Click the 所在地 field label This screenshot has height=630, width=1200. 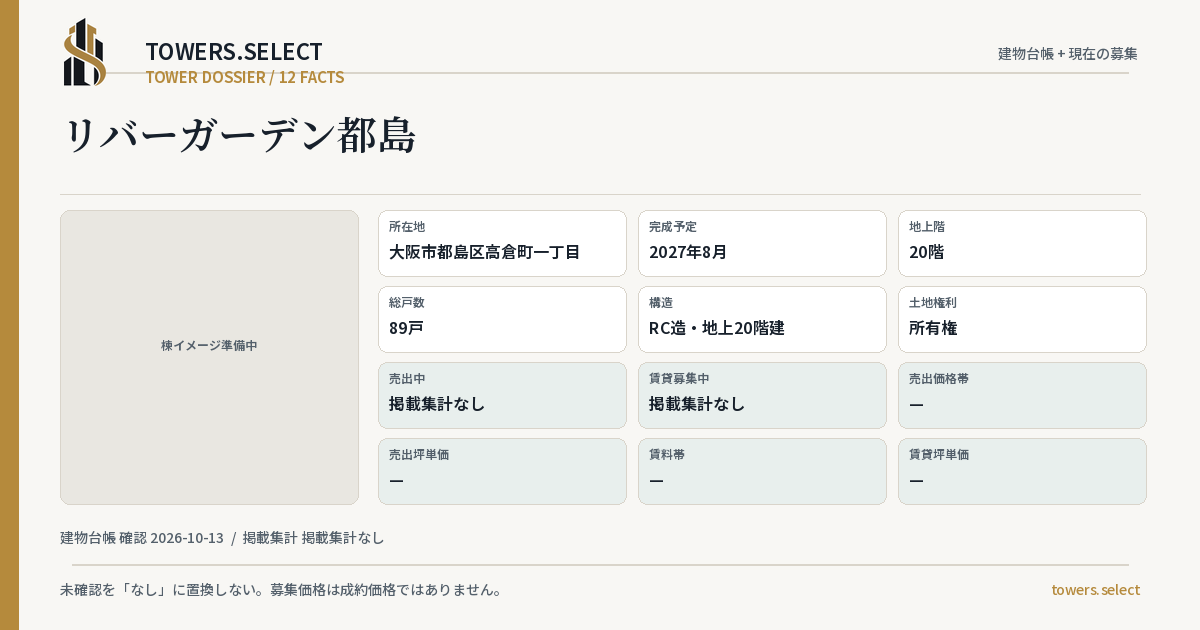click(407, 227)
